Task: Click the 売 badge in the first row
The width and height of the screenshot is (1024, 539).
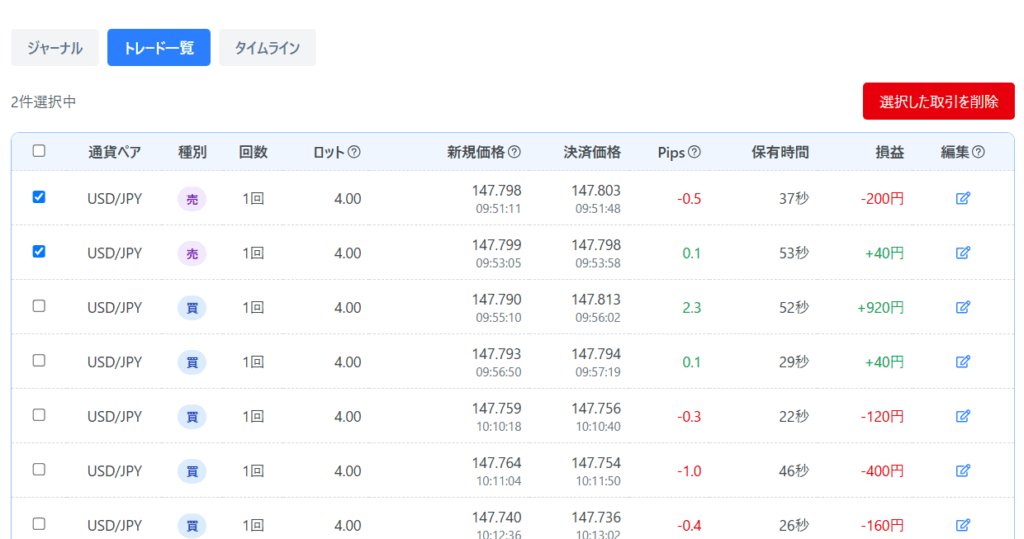Action: pyautogui.click(x=192, y=199)
